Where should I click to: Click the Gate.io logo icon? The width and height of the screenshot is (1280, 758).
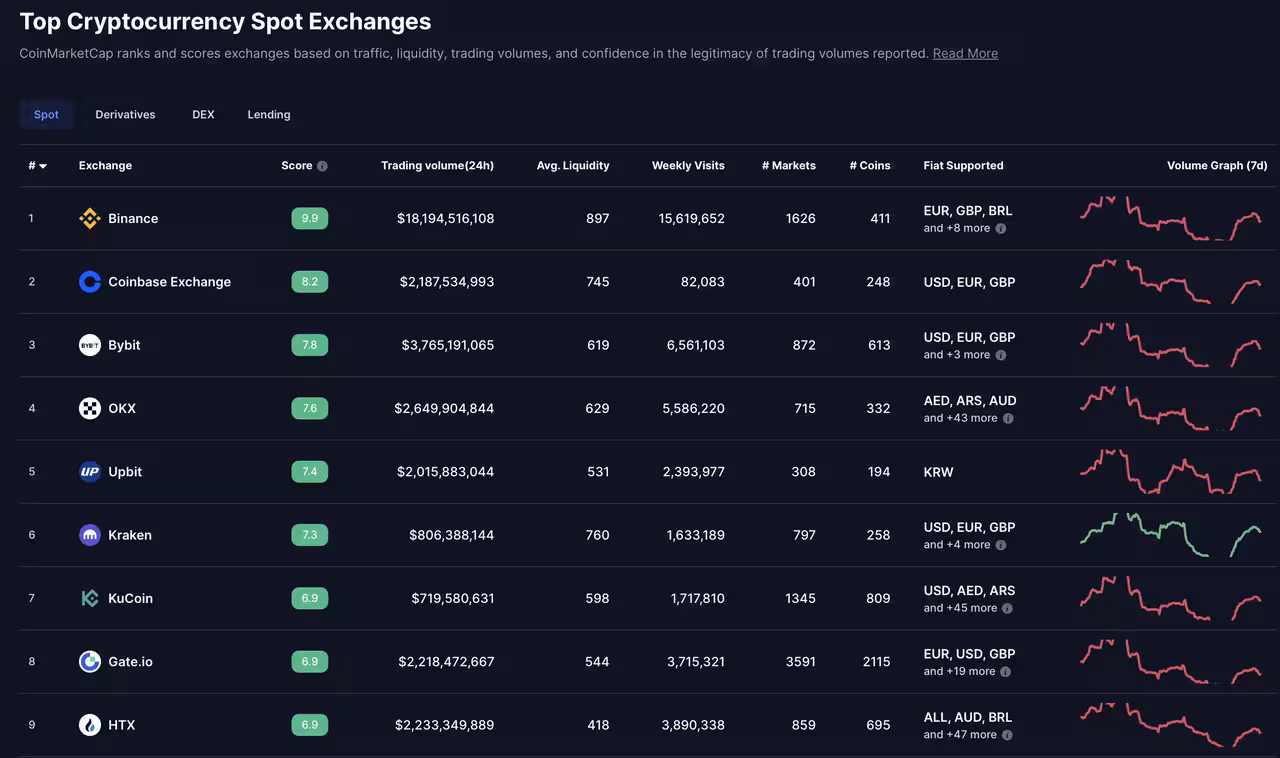[x=90, y=662]
